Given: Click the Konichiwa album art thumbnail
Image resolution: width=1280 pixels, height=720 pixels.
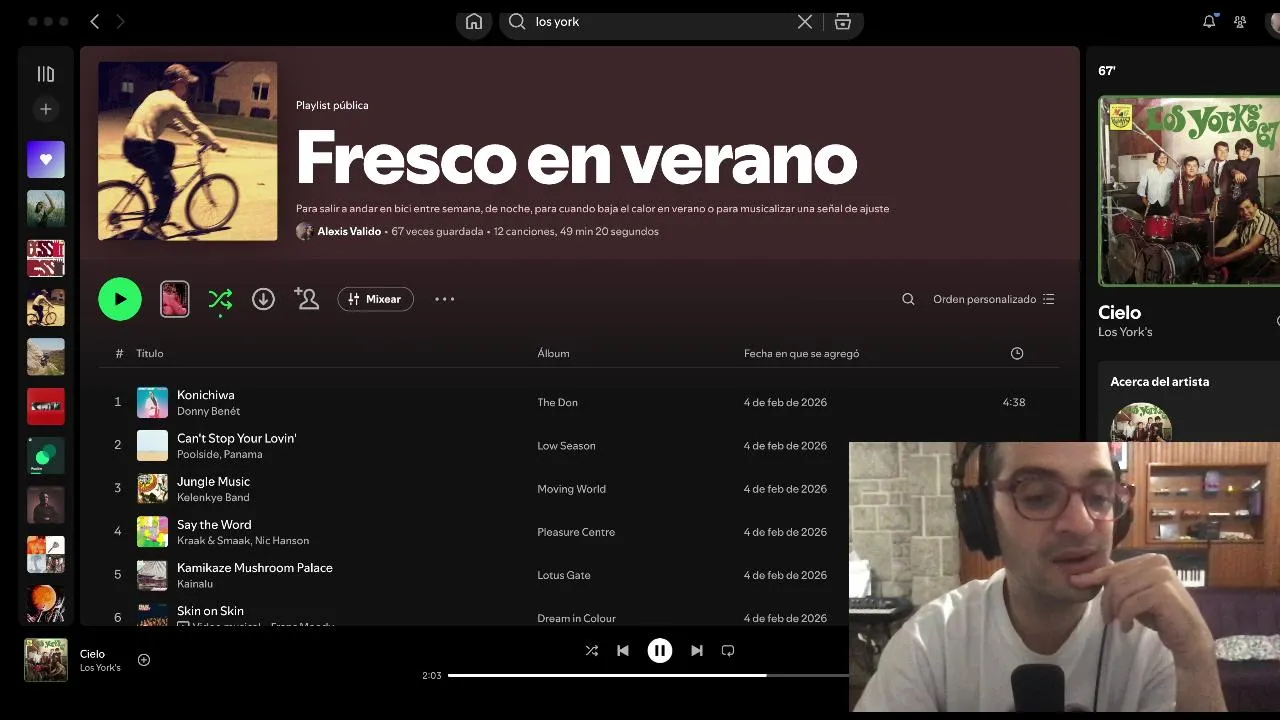Looking at the screenshot, I should 152,402.
